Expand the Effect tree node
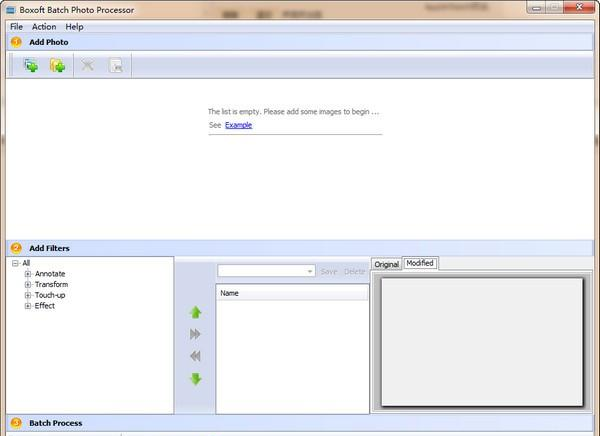This screenshot has height=436, width=600. [28, 306]
